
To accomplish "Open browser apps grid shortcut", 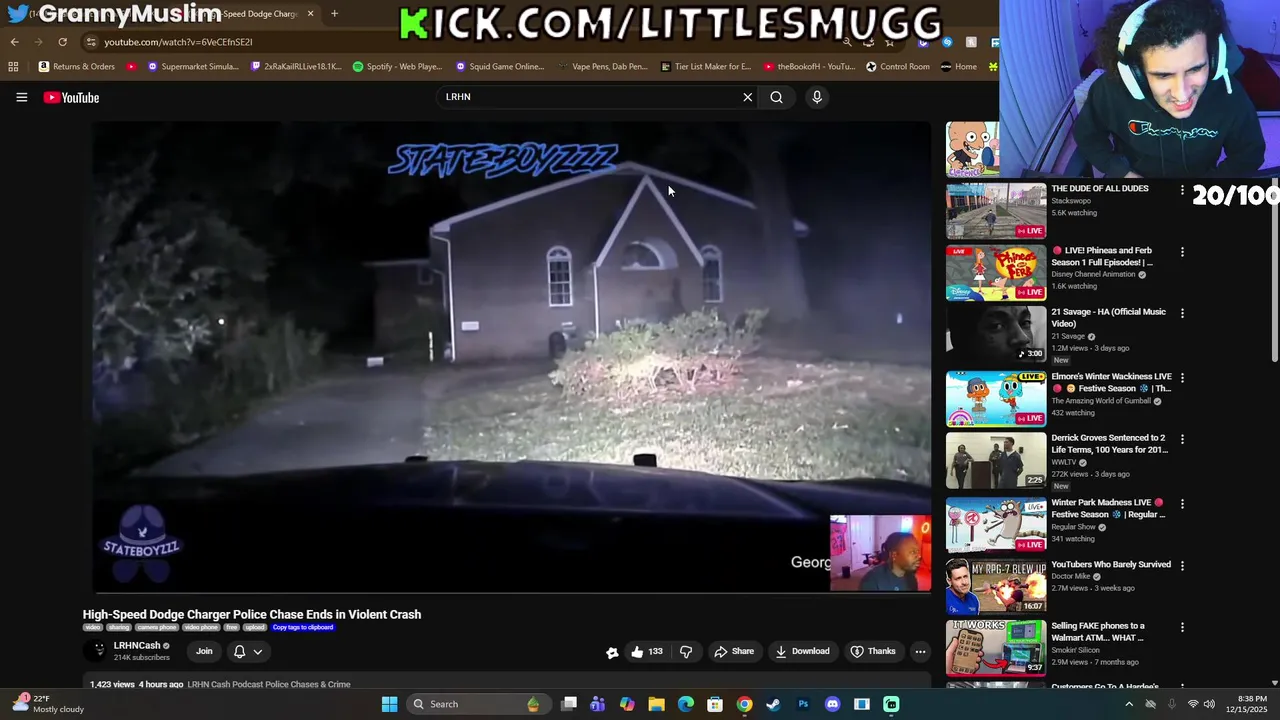I will pos(13,67).
